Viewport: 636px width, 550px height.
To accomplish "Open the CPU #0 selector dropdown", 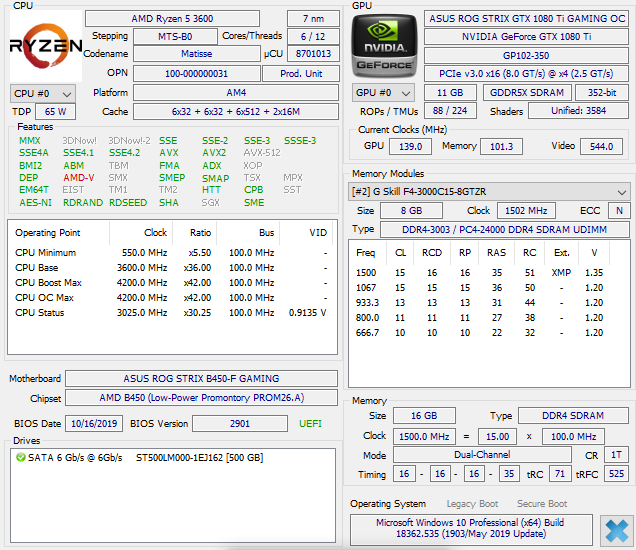I will (37, 93).
